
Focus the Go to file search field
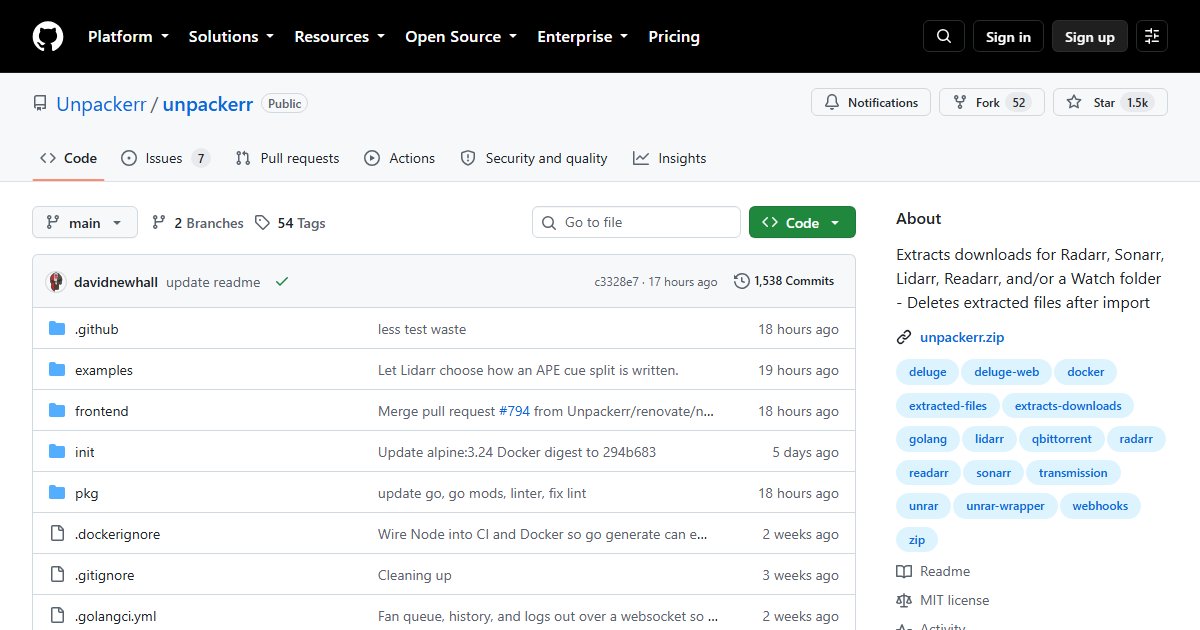pos(636,222)
